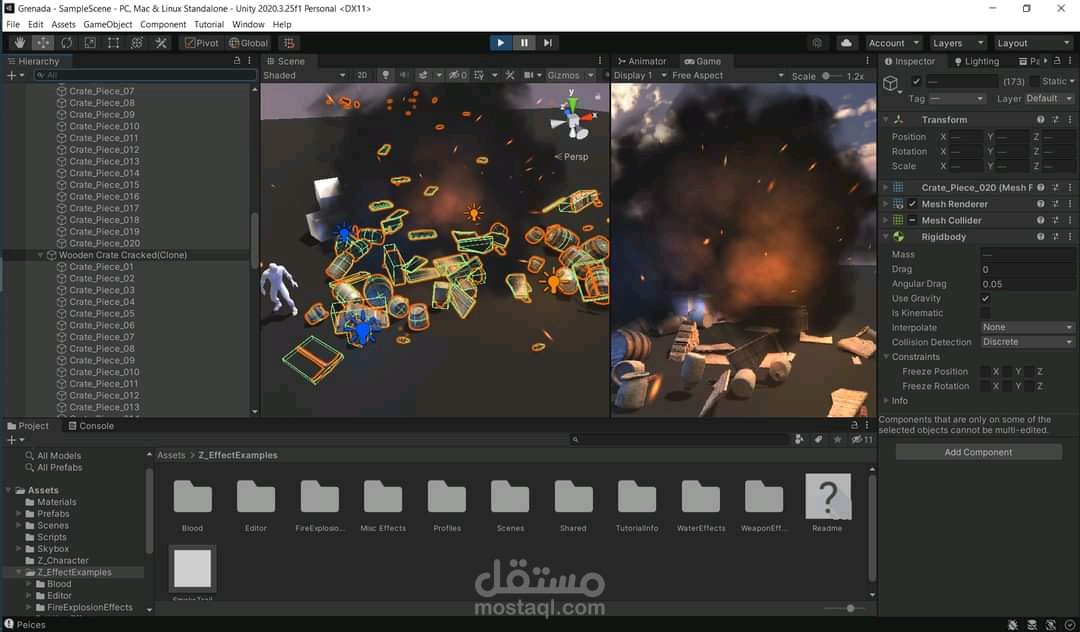Image resolution: width=1080 pixels, height=632 pixels.
Task: Toggle Use Gravity checkbox
Action: (986, 298)
